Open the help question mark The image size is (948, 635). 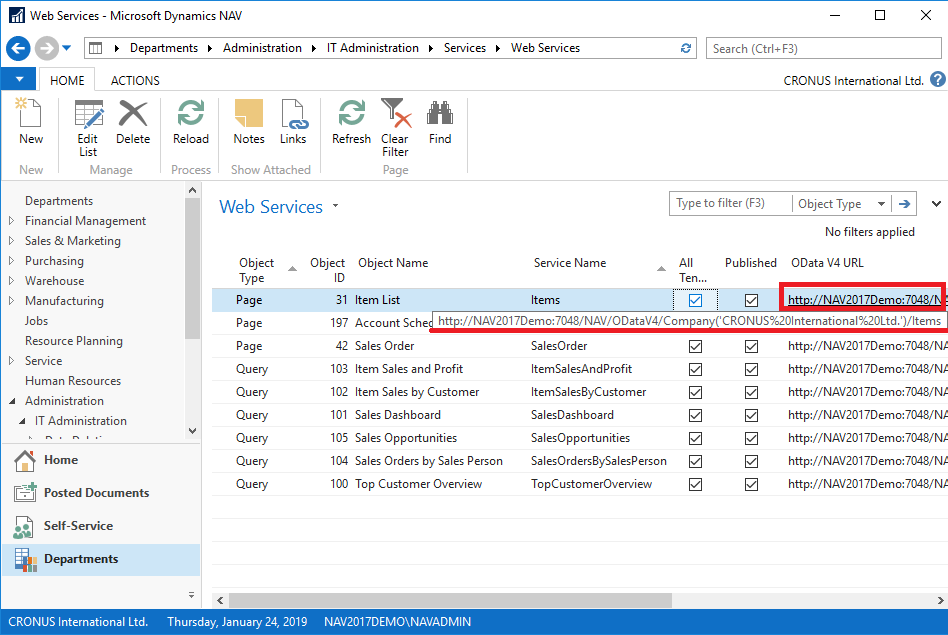[937, 80]
